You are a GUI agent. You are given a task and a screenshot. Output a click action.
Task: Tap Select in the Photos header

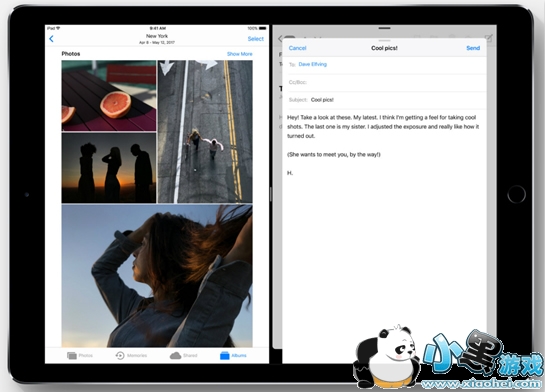coord(255,39)
